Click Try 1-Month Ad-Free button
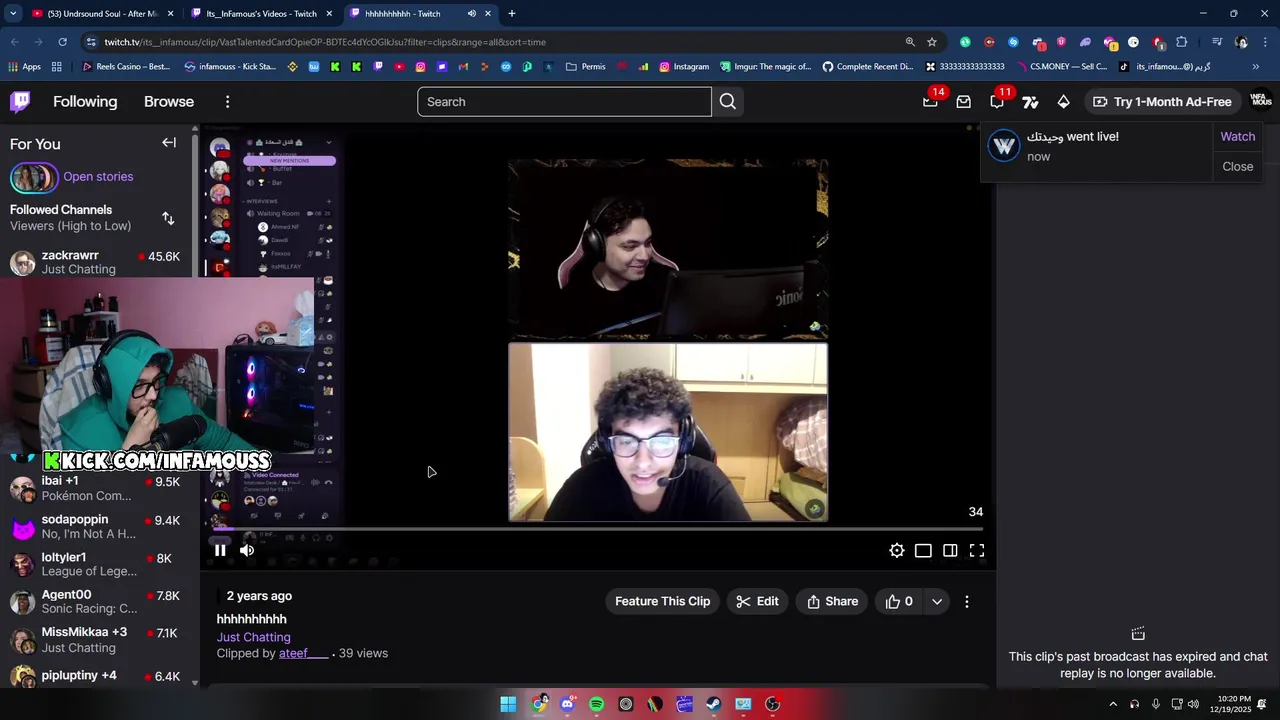This screenshot has width=1280, height=720. tap(1162, 101)
